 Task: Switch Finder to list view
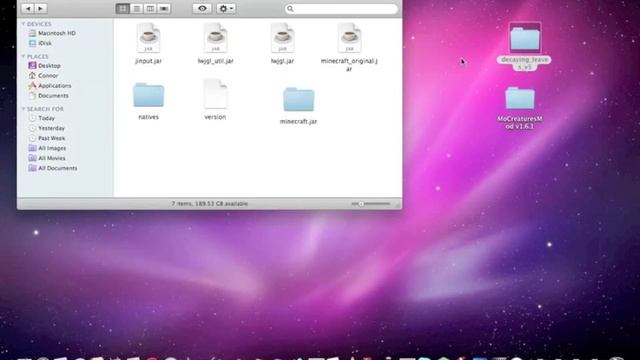[x=137, y=9]
